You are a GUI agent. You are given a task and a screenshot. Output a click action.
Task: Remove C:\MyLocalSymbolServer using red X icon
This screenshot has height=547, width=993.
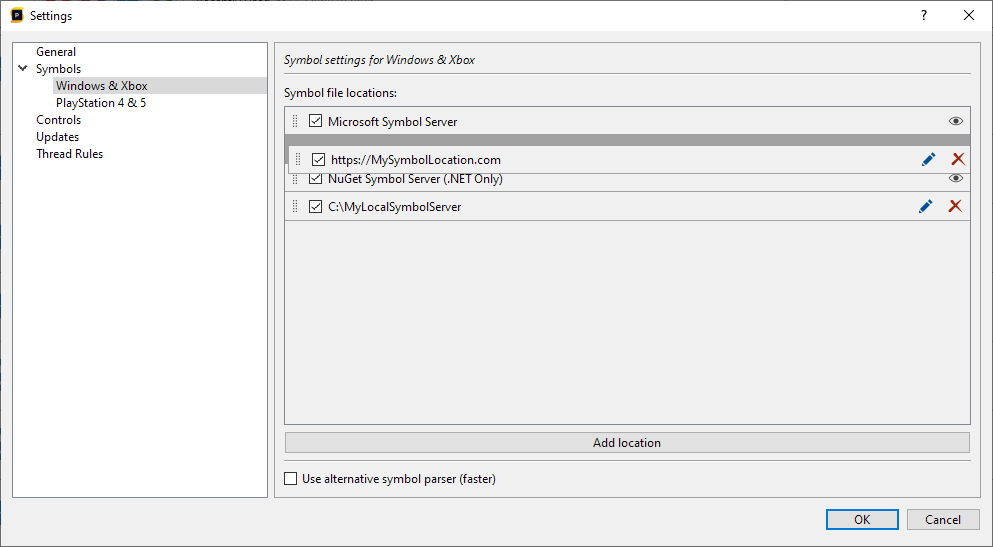[955, 206]
